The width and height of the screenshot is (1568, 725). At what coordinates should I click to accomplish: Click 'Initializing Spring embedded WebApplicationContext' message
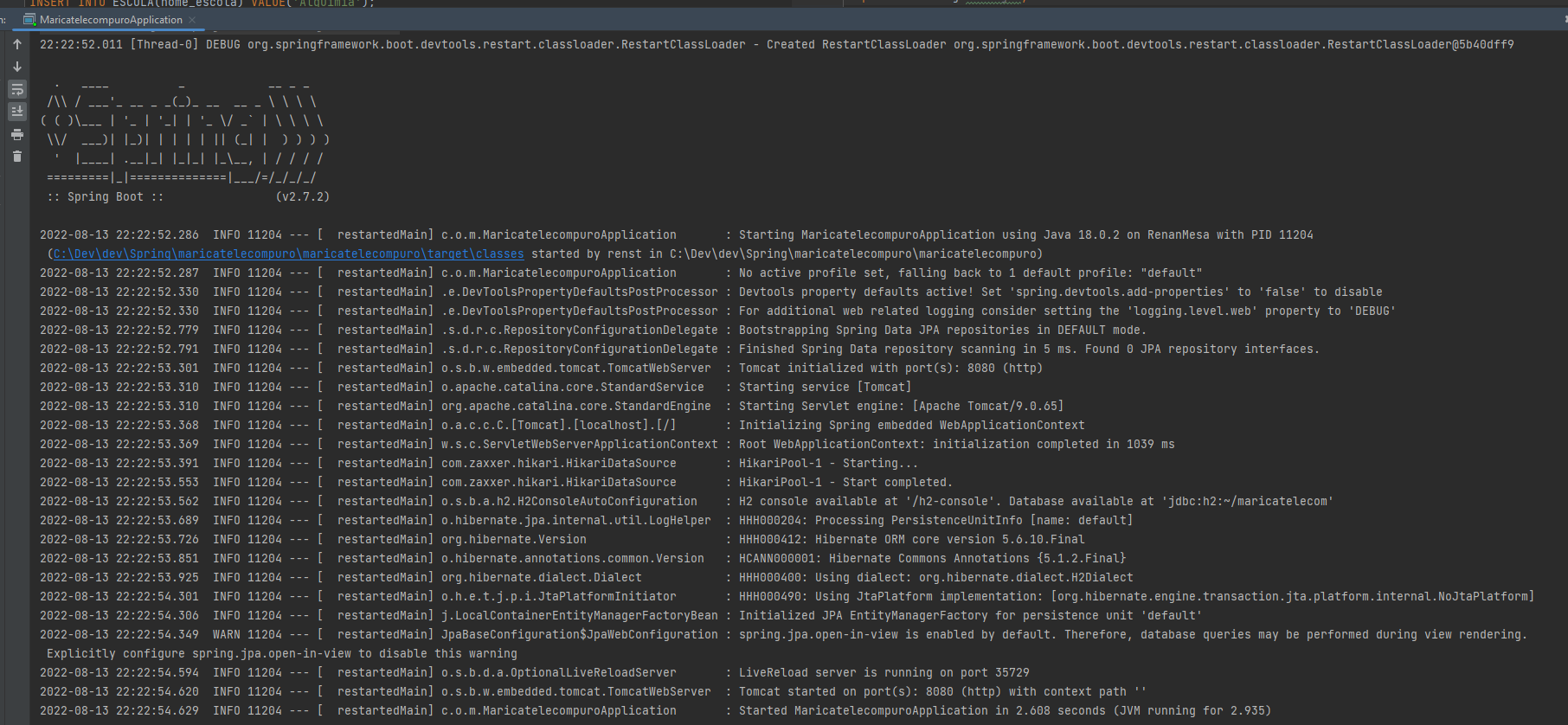(912, 426)
